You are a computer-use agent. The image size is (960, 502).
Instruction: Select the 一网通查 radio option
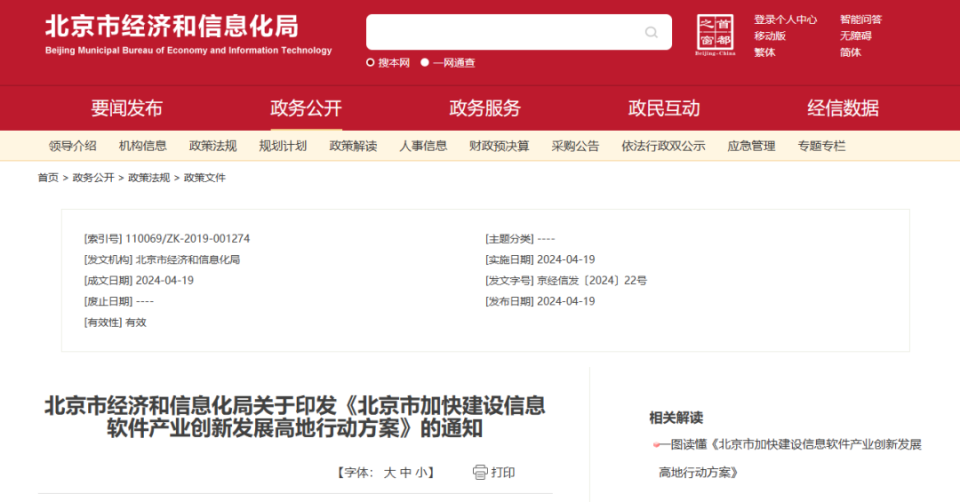tap(424, 62)
